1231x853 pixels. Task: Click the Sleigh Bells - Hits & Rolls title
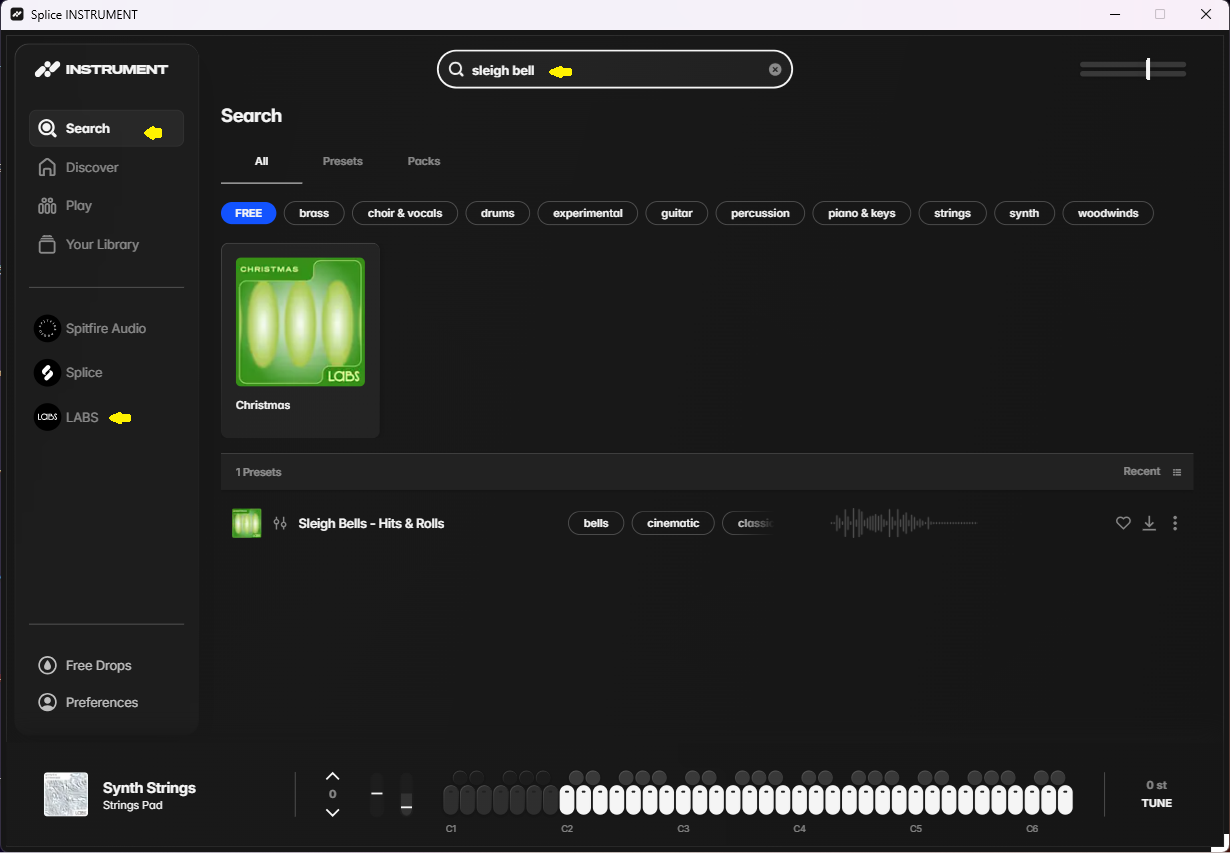[x=371, y=523]
